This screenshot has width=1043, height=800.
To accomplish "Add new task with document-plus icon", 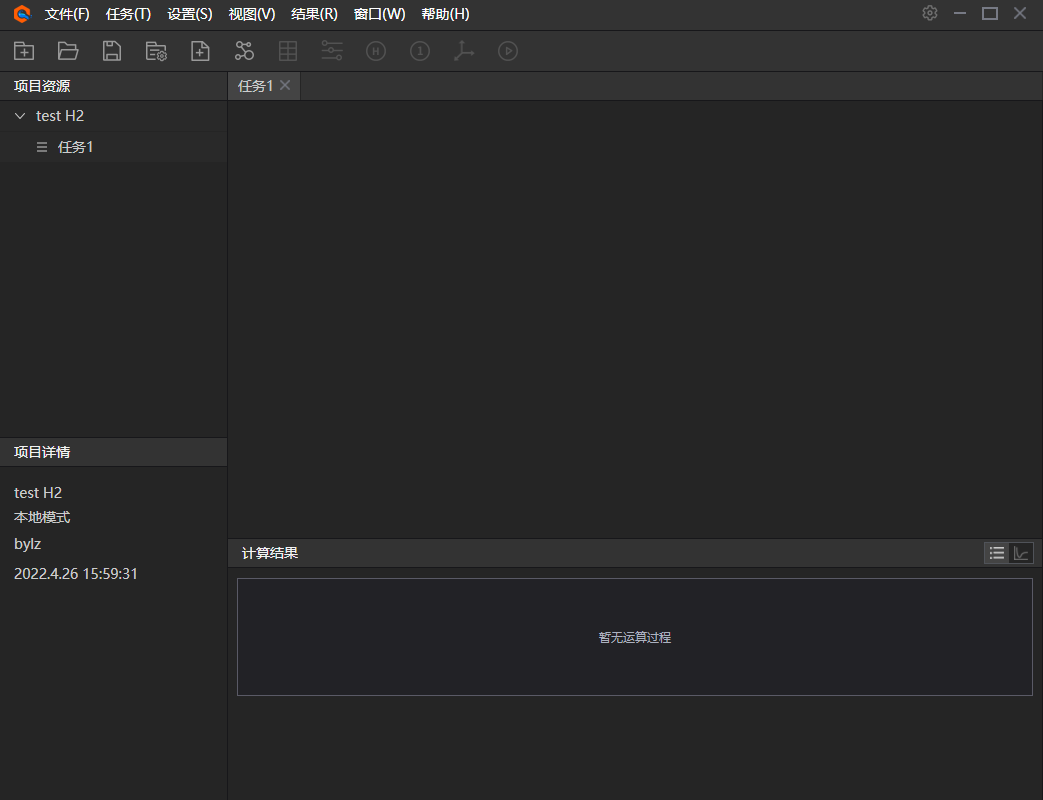I will click(200, 51).
